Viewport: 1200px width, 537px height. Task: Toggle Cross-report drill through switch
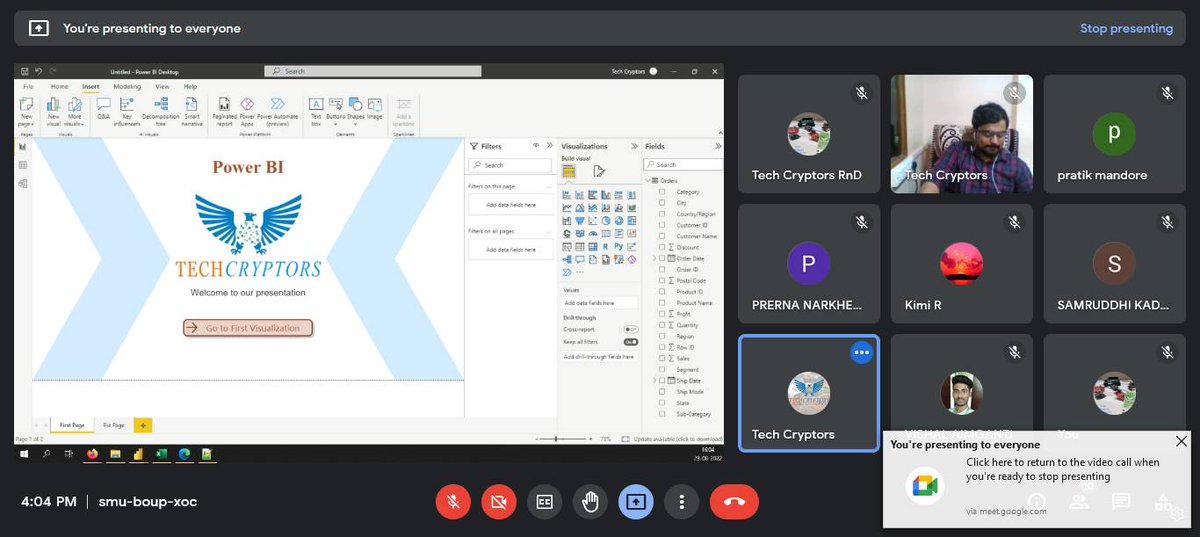click(x=631, y=329)
